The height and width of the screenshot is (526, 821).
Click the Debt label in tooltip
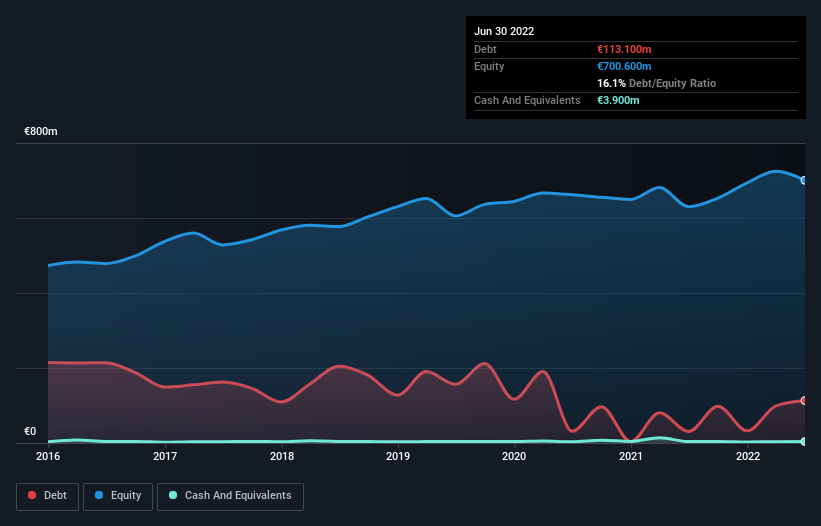pos(485,49)
